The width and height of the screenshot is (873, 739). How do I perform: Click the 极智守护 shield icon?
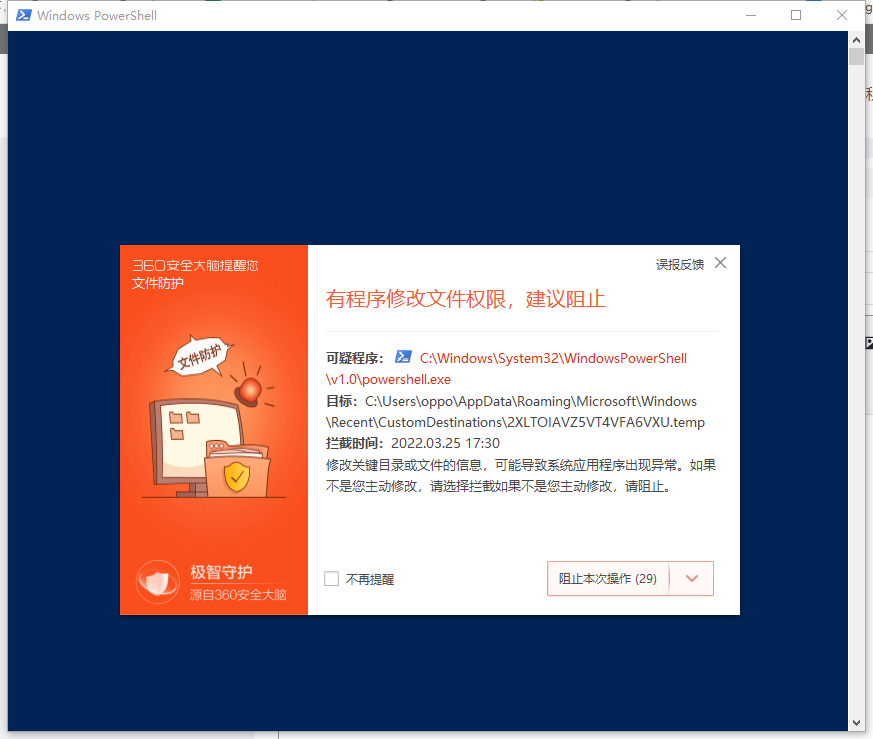(x=158, y=582)
